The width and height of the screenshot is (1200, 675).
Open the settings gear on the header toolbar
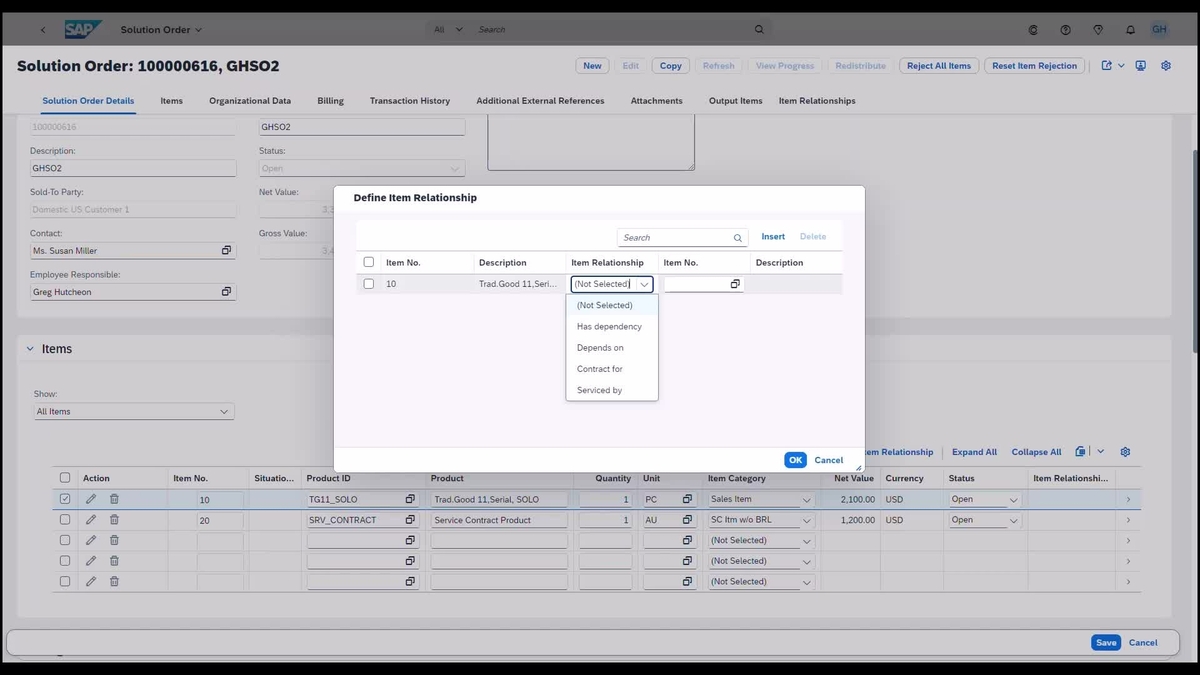click(1164, 65)
